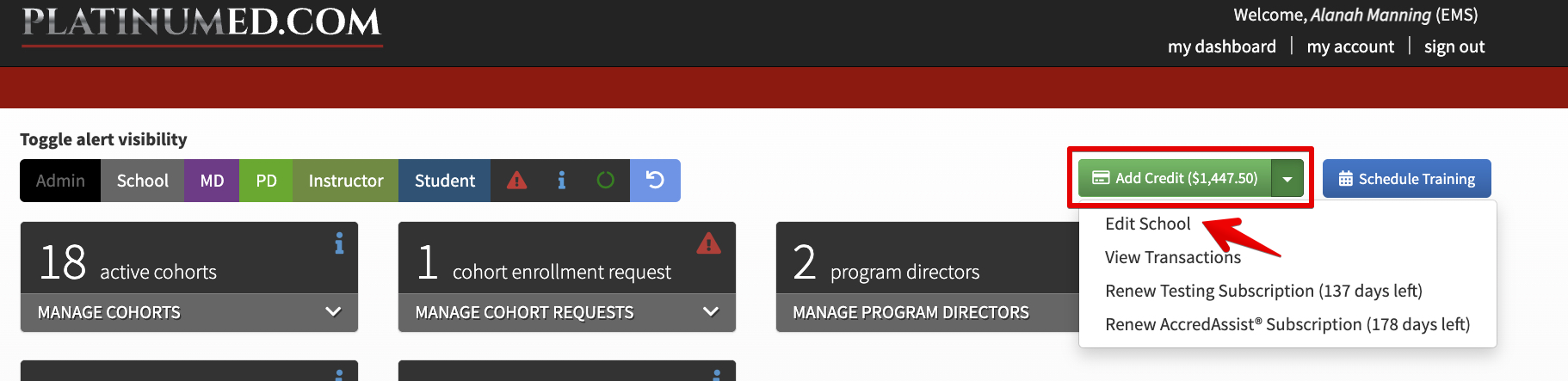Toggle PD alert visibility
This screenshot has width=1568, height=381.
(x=266, y=181)
